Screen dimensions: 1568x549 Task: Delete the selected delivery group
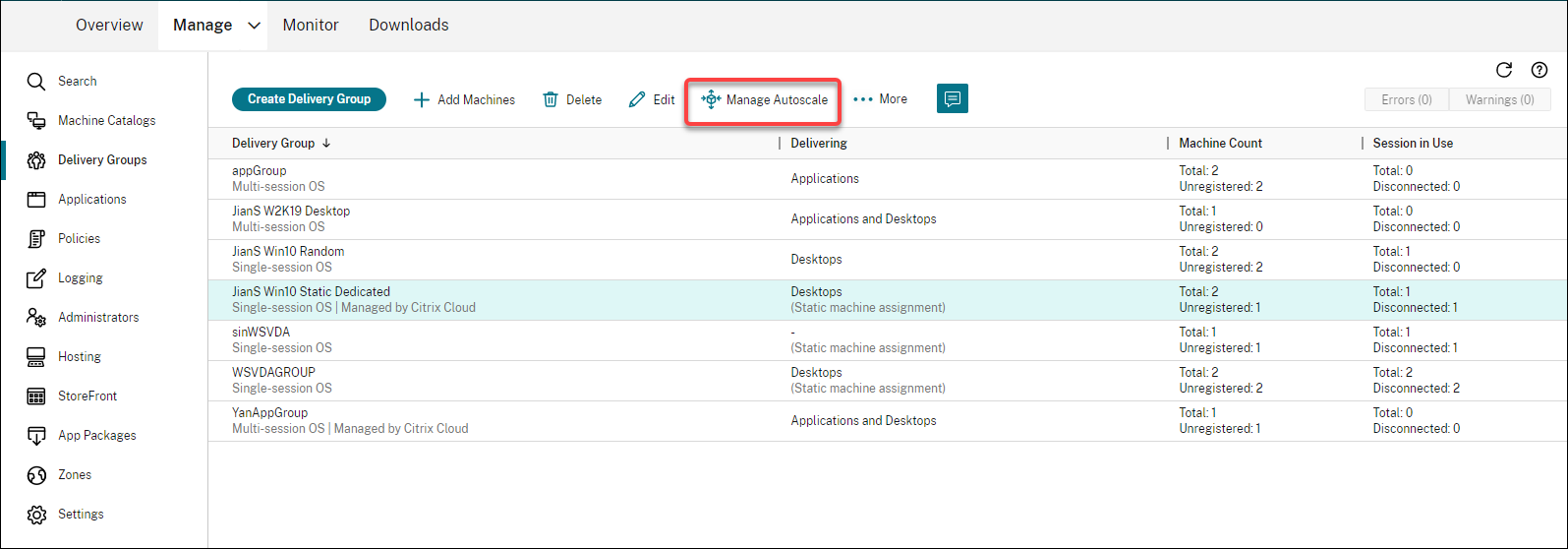coord(572,99)
